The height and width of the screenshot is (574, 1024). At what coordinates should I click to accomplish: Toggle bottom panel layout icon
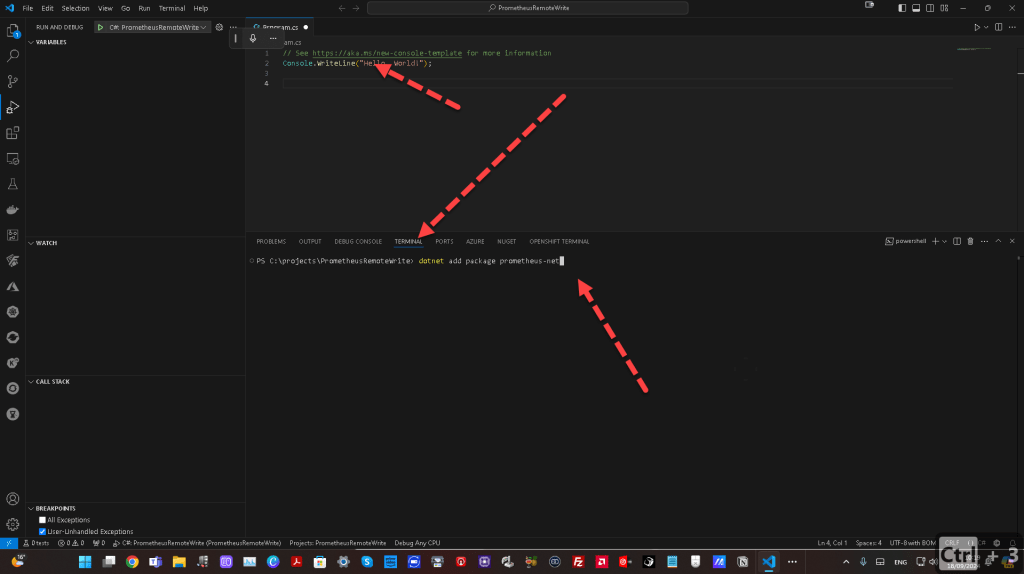click(916, 8)
